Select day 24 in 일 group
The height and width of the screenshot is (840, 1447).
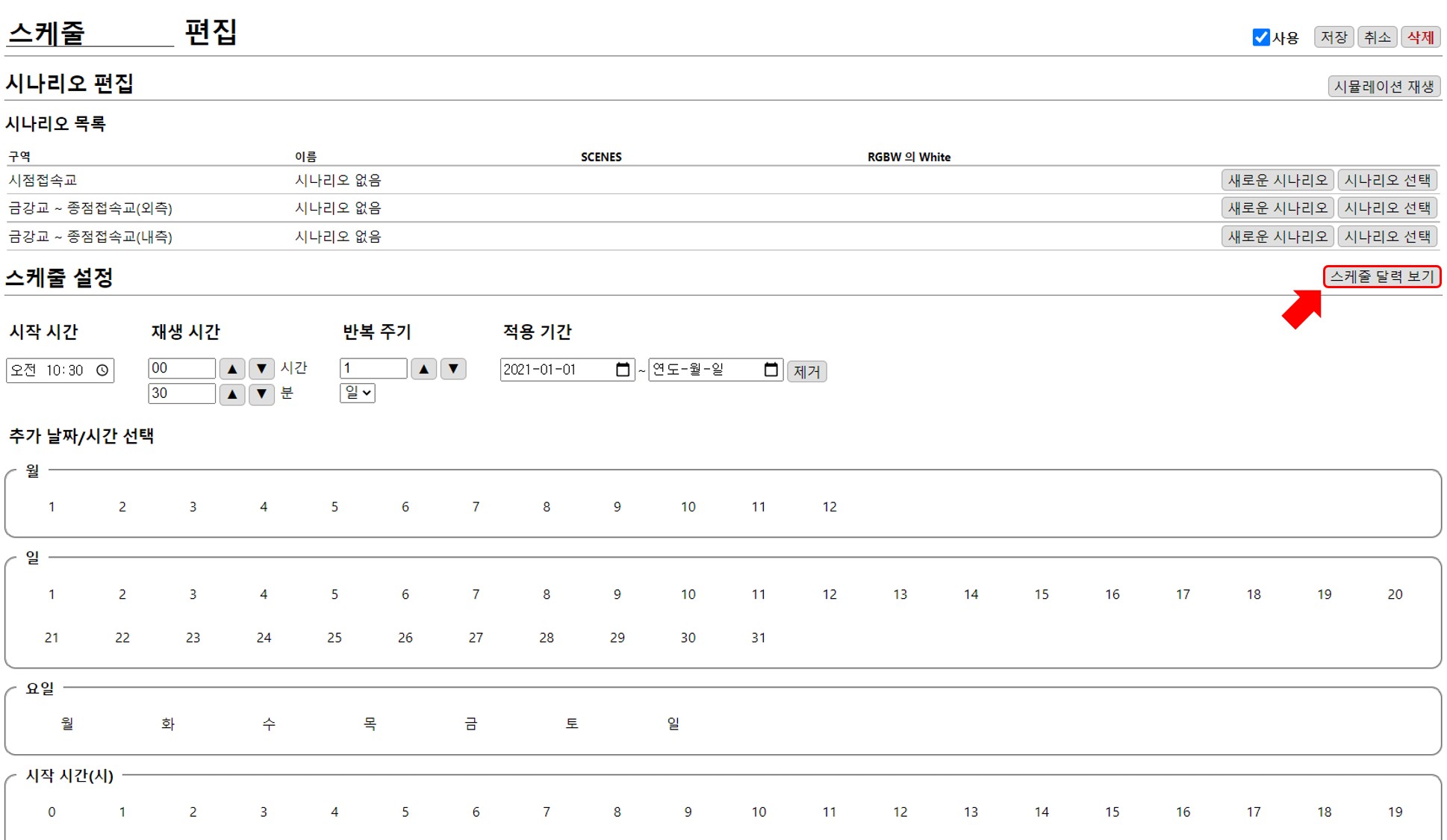click(x=264, y=638)
